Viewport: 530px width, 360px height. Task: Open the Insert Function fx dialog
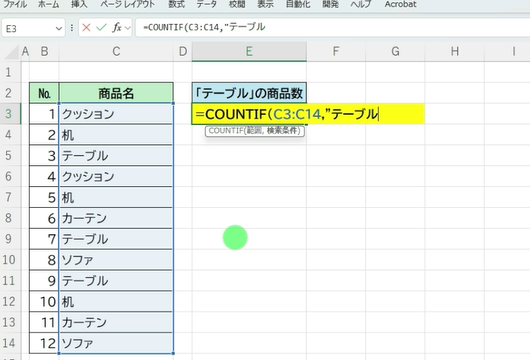117,28
